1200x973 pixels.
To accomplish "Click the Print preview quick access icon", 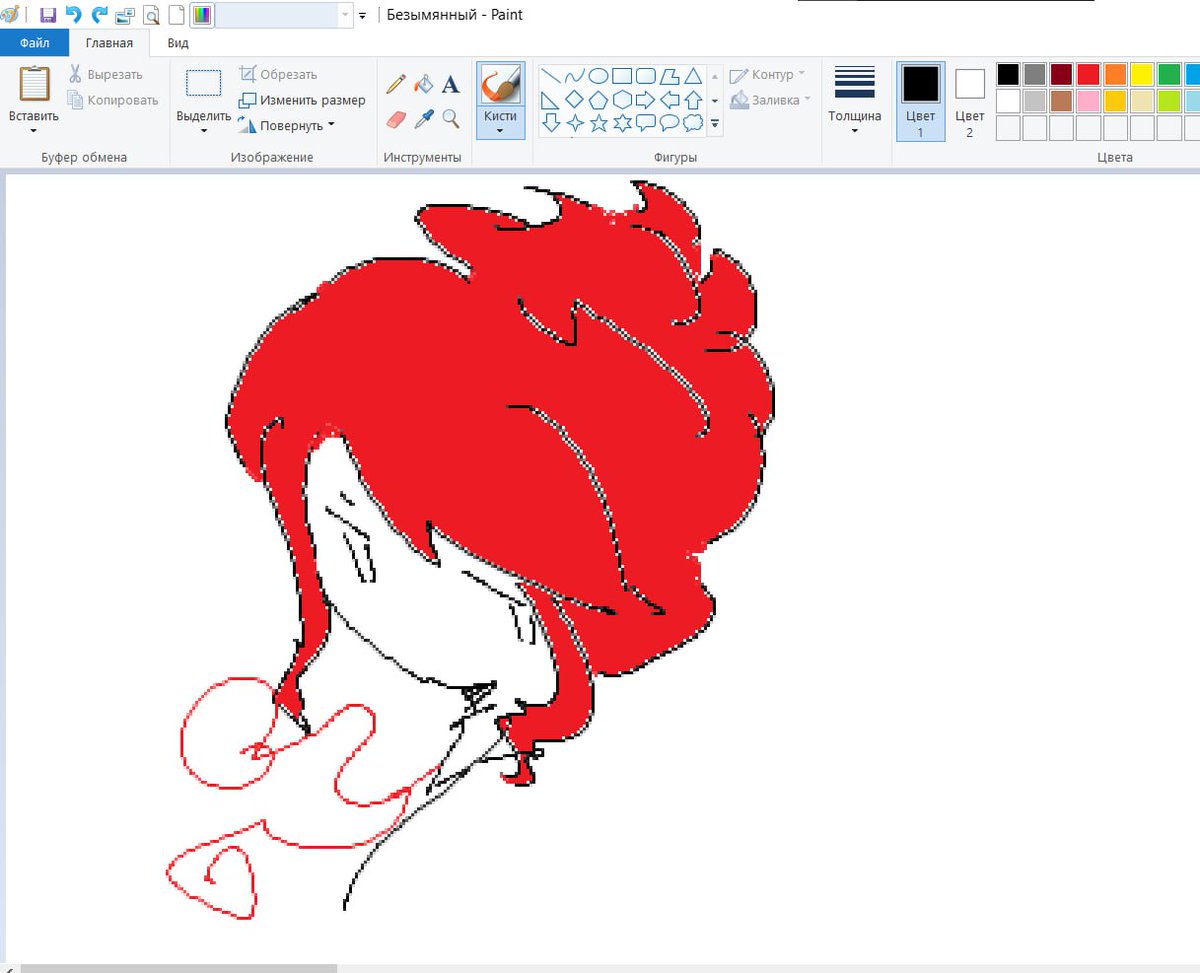I will click(151, 15).
